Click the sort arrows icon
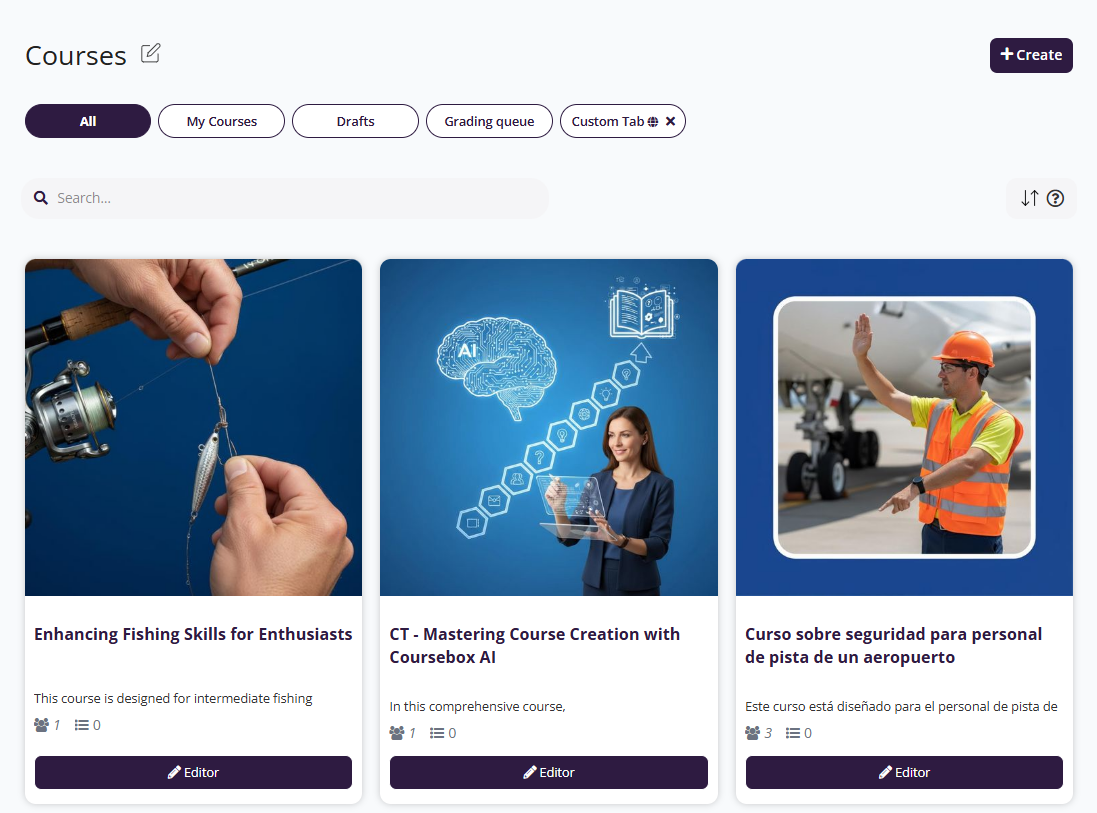The width and height of the screenshot is (1097, 813). 1029,198
